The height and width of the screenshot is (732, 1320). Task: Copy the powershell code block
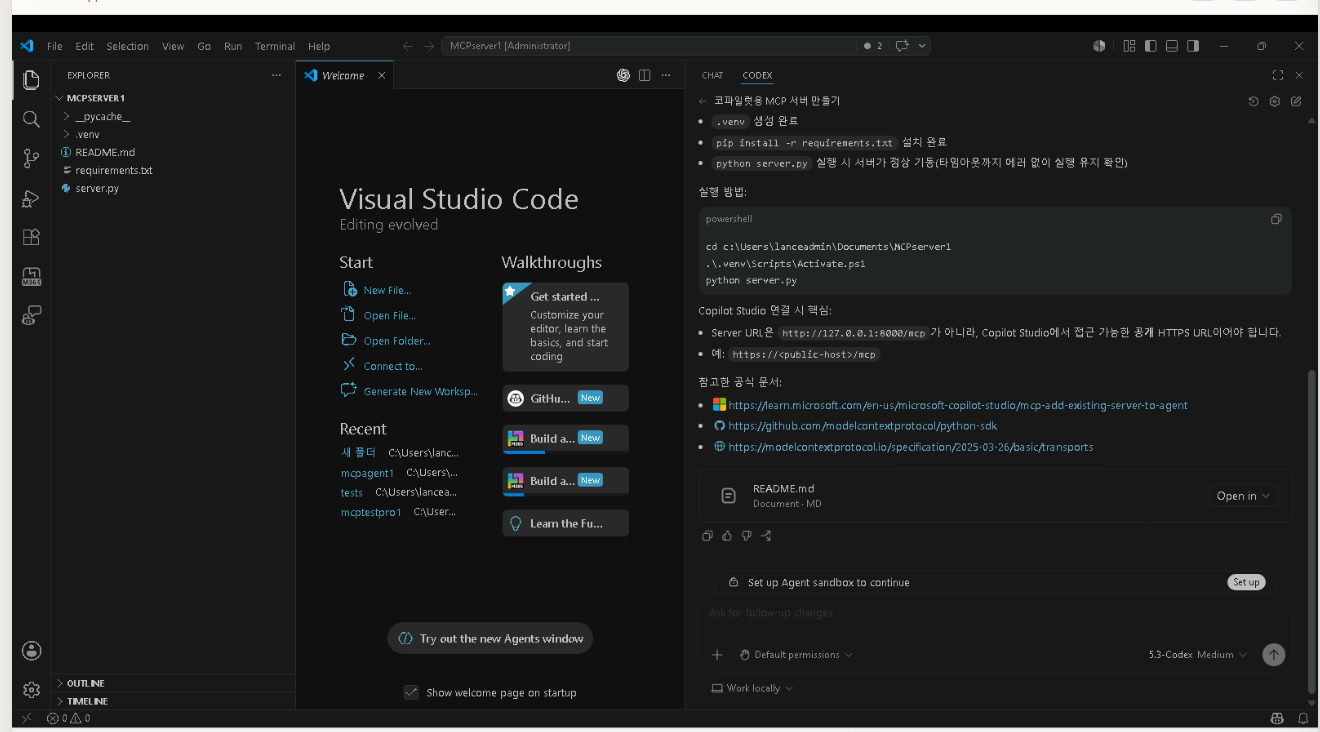click(x=1276, y=219)
